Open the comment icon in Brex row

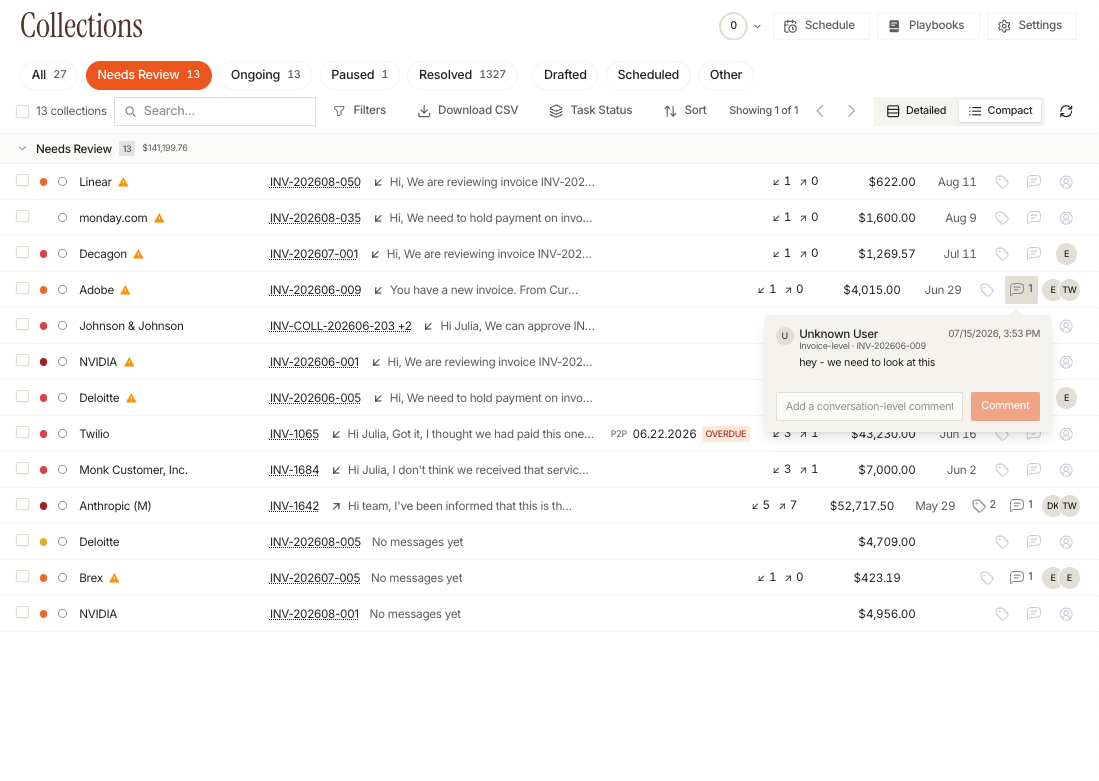(1021, 578)
